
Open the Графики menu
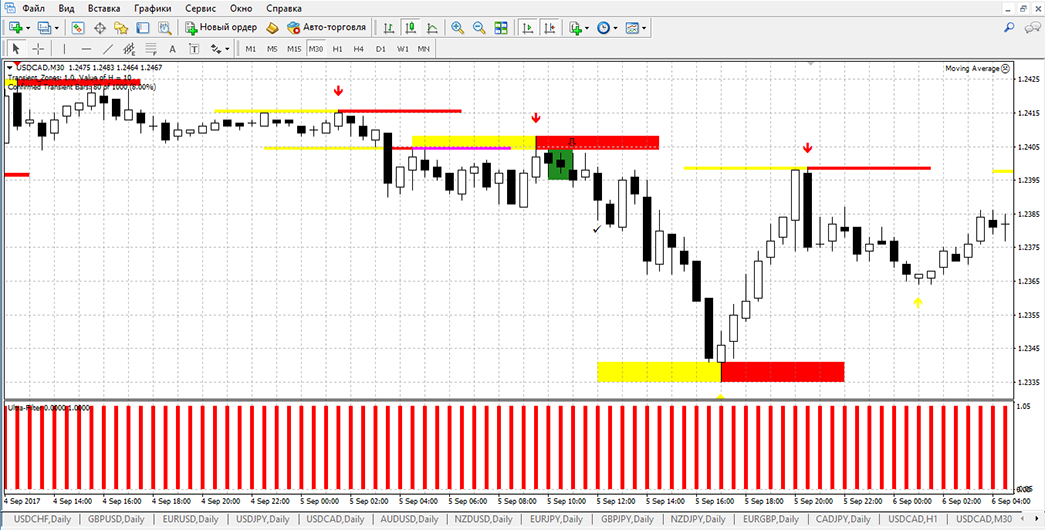152,9
